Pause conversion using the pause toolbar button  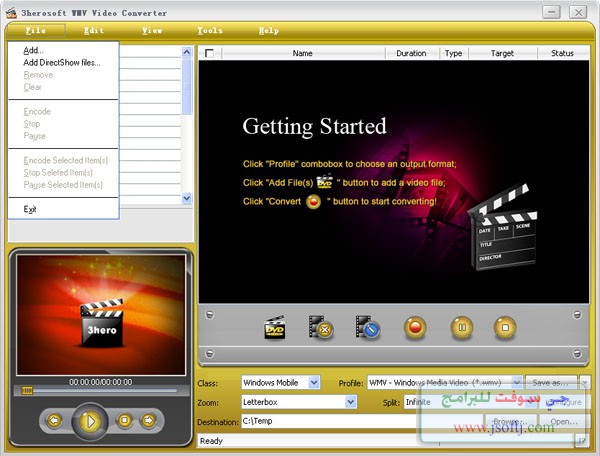click(x=462, y=327)
